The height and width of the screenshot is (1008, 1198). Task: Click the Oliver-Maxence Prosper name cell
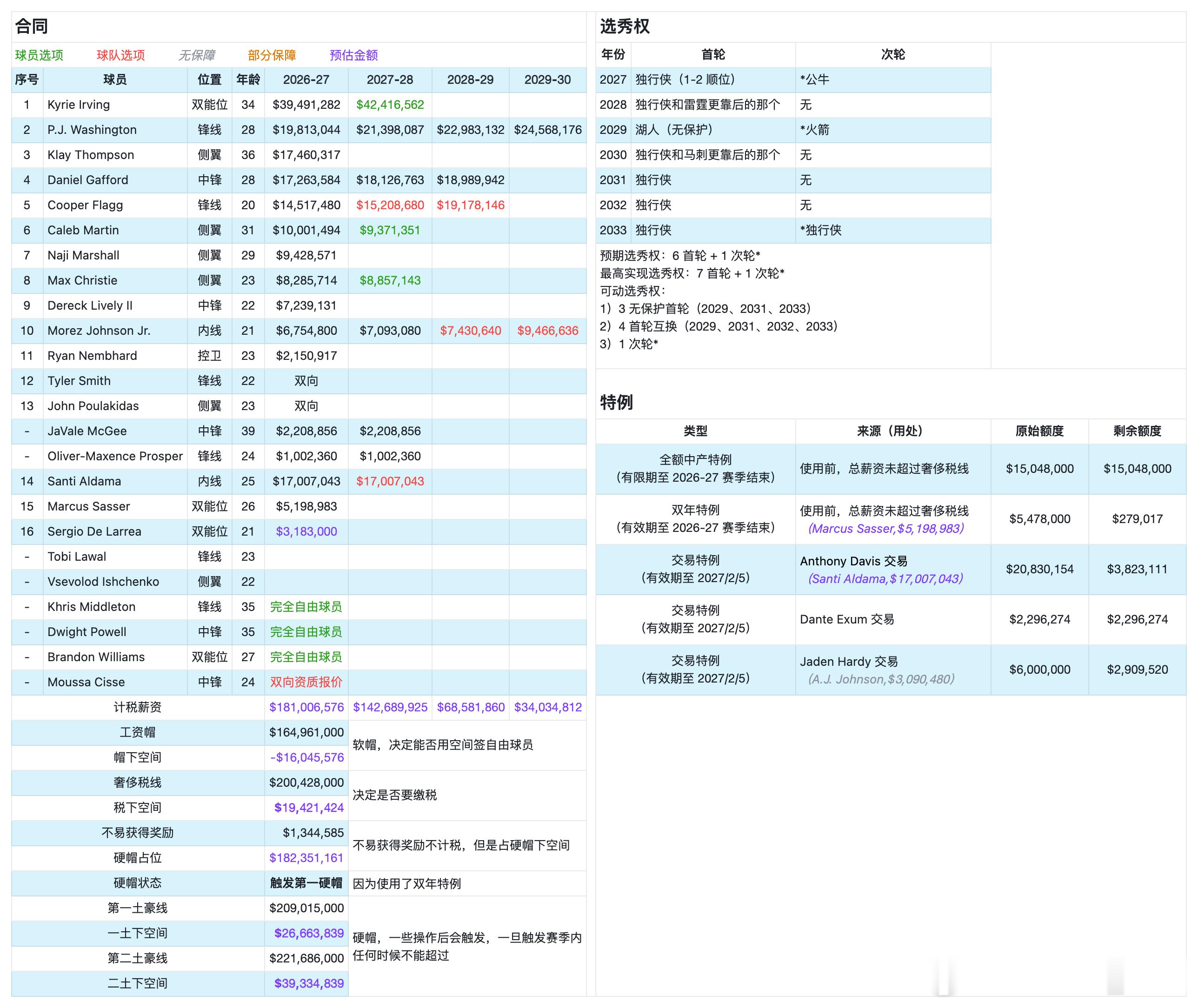(115, 457)
